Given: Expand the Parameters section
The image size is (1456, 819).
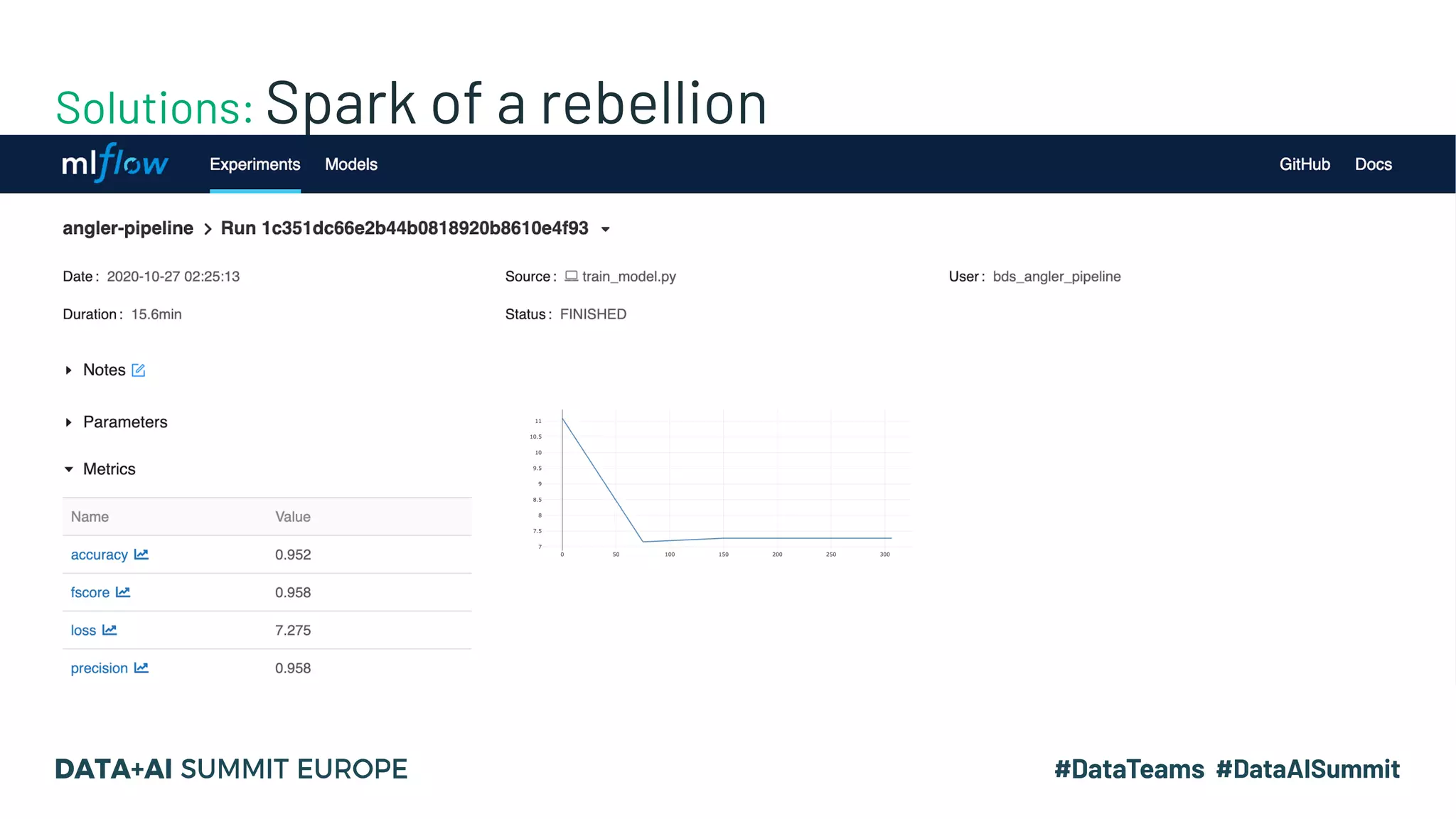Looking at the screenshot, I should [69, 422].
